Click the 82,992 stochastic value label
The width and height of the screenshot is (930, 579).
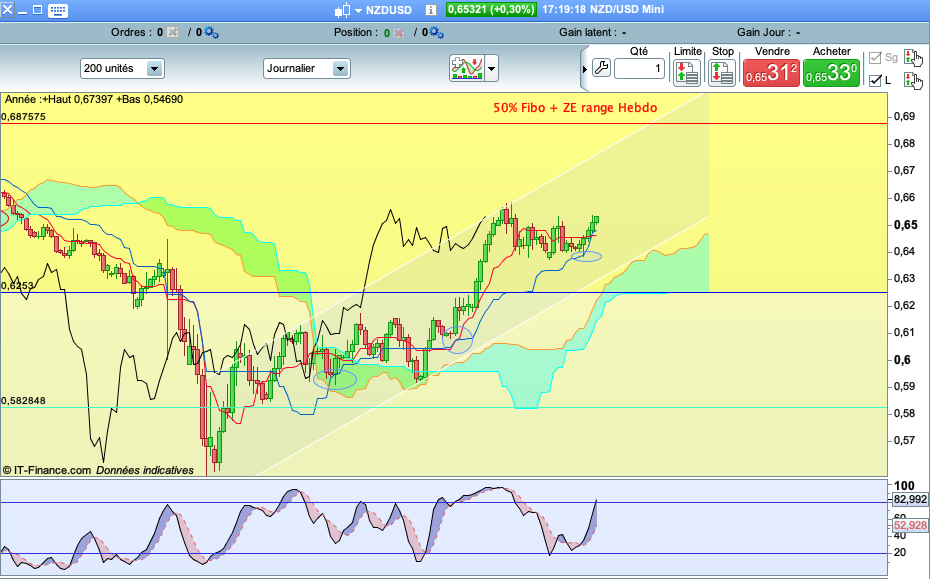click(x=910, y=500)
